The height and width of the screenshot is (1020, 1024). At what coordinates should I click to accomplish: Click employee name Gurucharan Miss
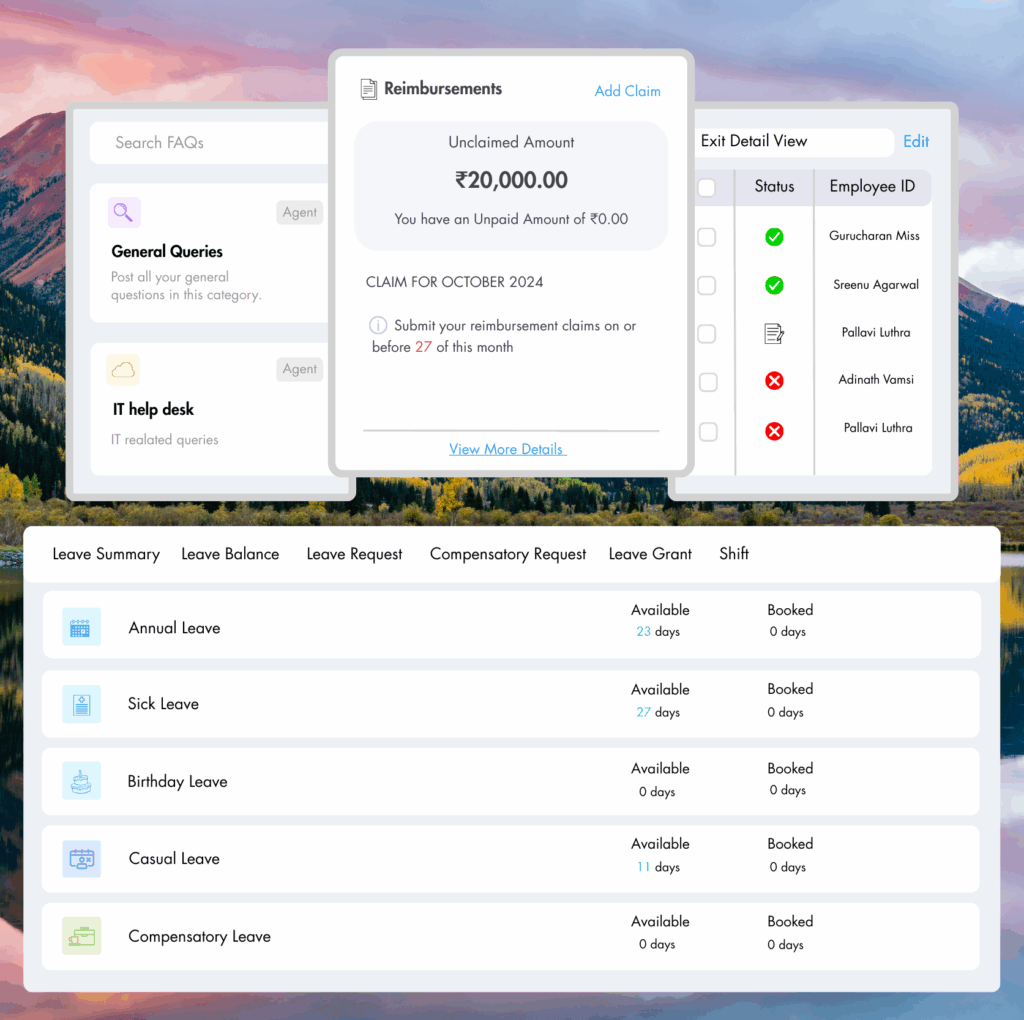[874, 236]
